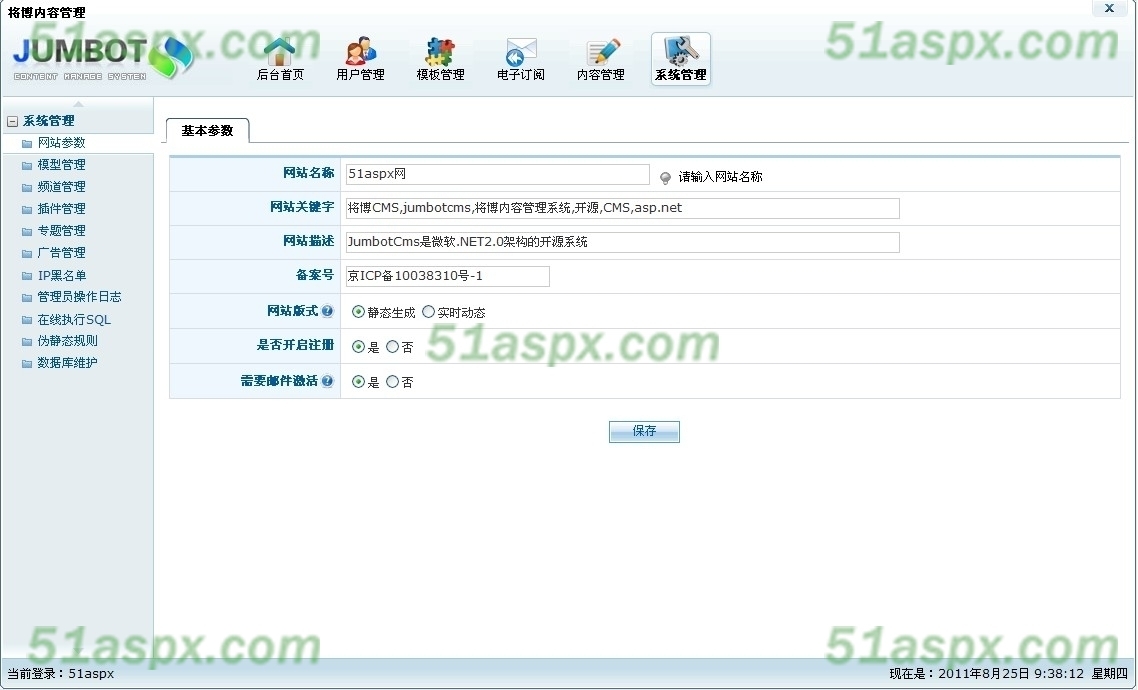This screenshot has height=690, width=1138.
Task: Select 否 for 是否开启注册
Action: pos(393,347)
